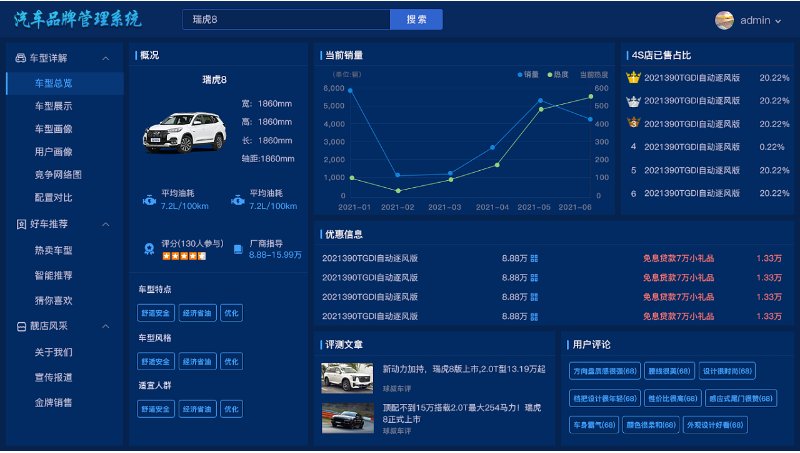Open 智能推荐 in the sidebar

click(54, 276)
